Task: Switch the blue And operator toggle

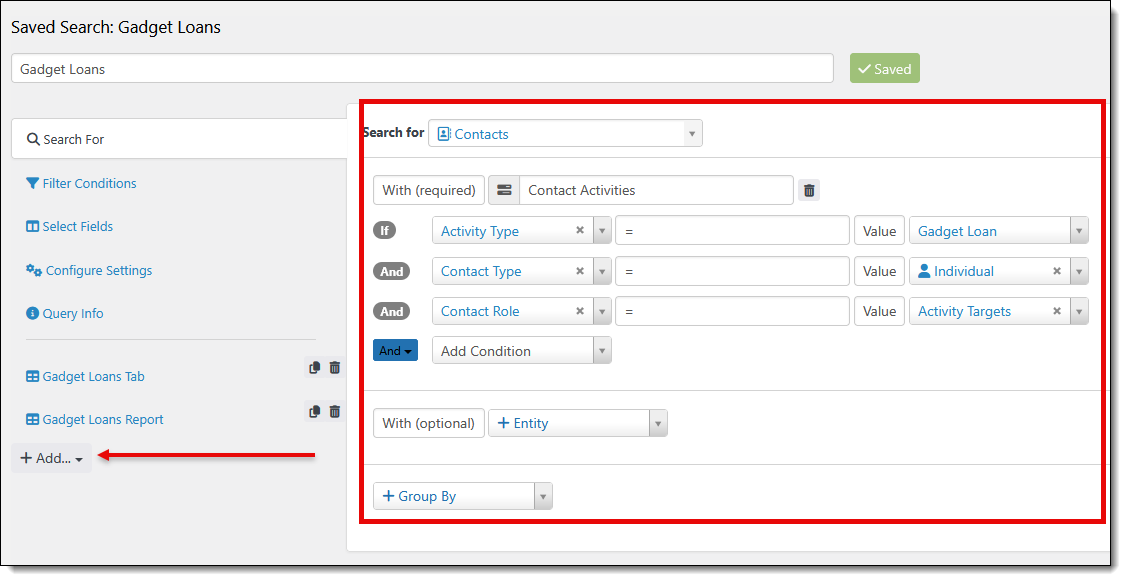Action: [395, 351]
